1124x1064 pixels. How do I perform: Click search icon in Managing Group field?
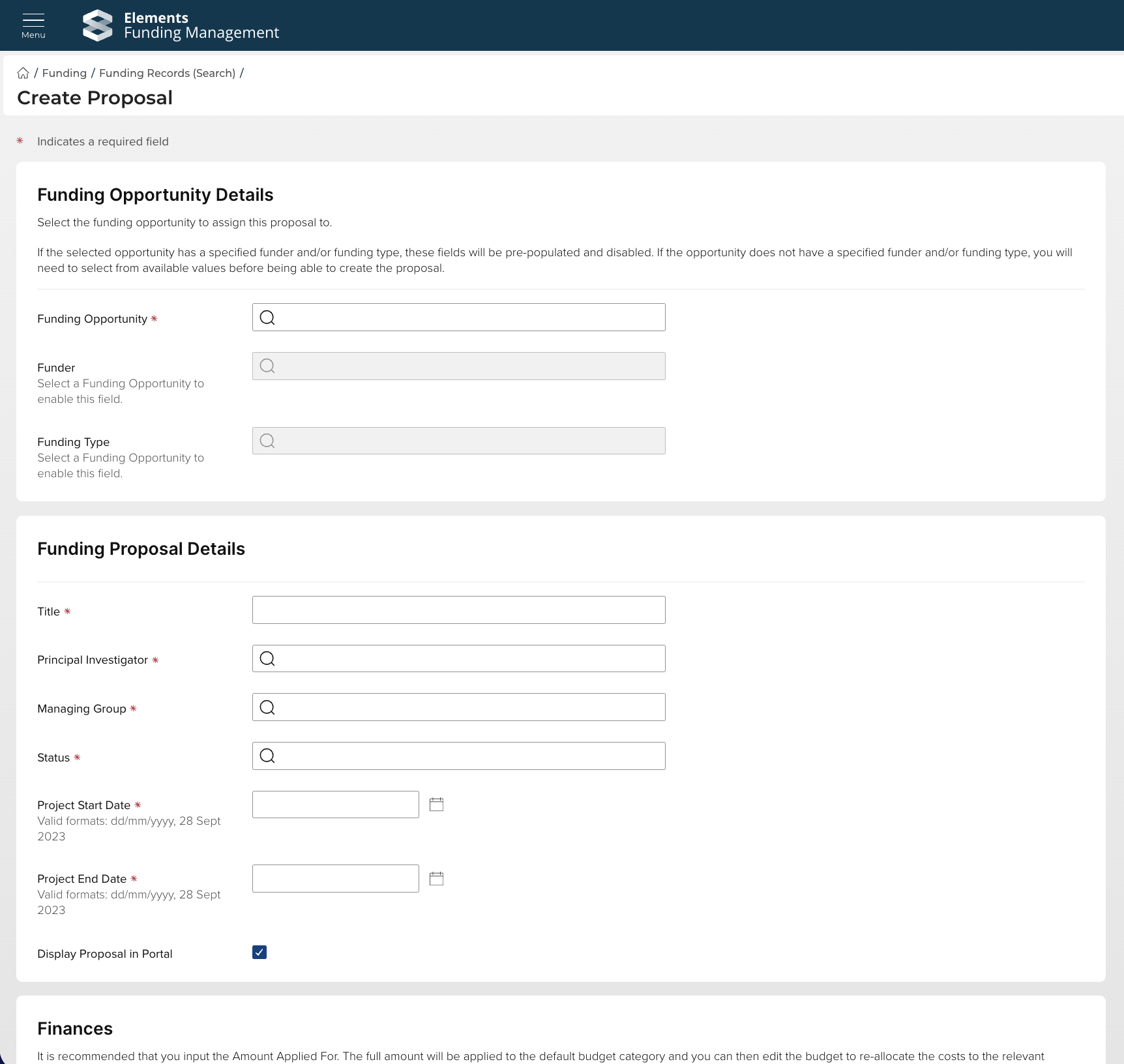267,707
